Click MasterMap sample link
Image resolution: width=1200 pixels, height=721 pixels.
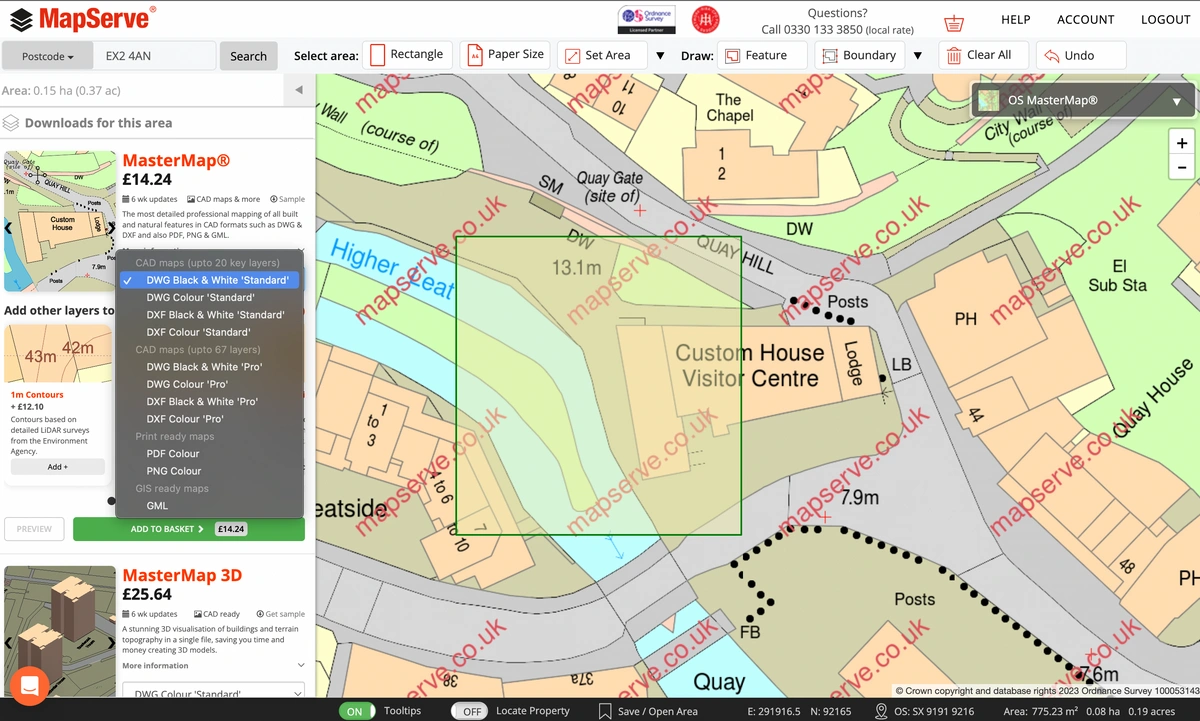[287, 199]
